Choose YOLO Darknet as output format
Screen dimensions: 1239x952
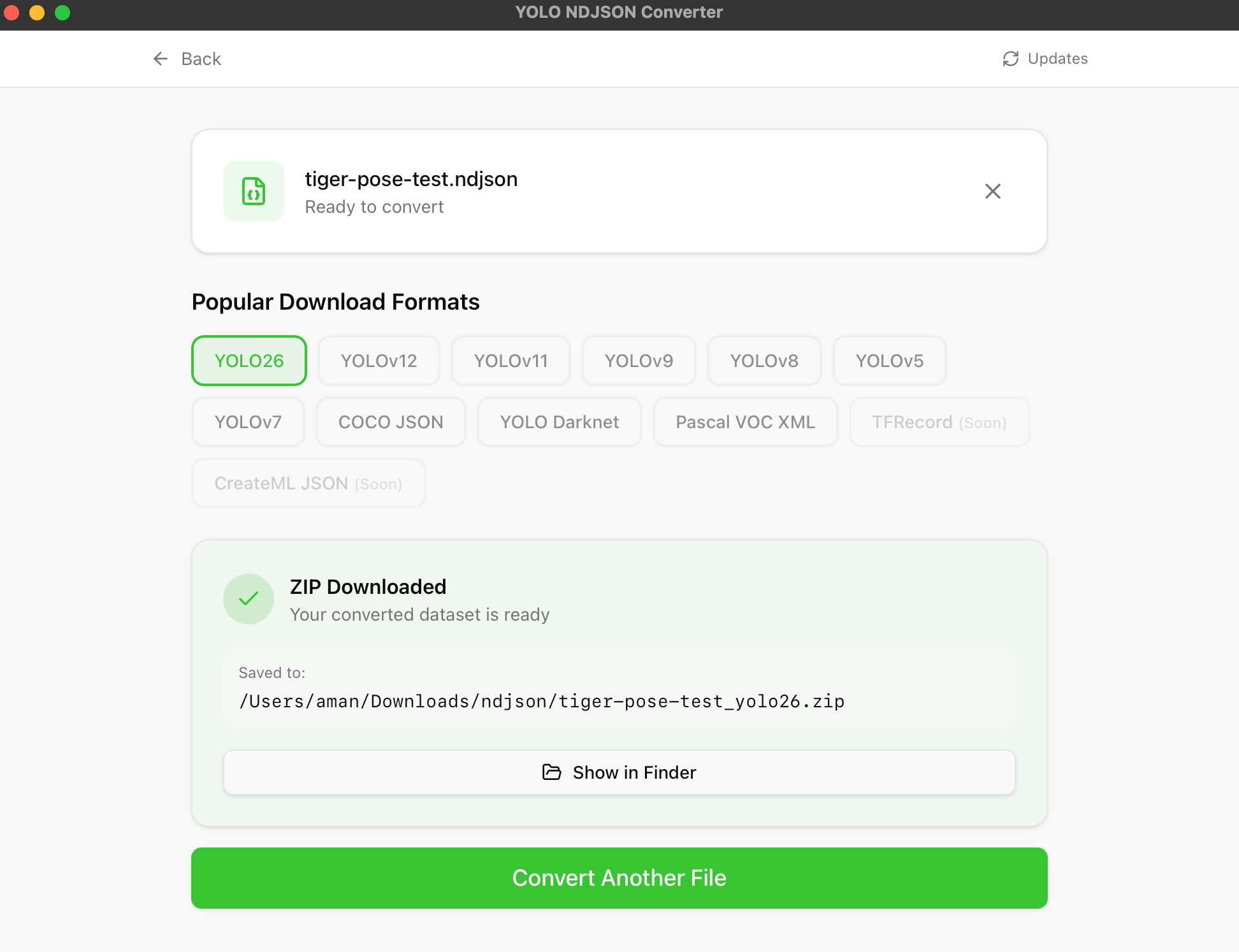[559, 422]
